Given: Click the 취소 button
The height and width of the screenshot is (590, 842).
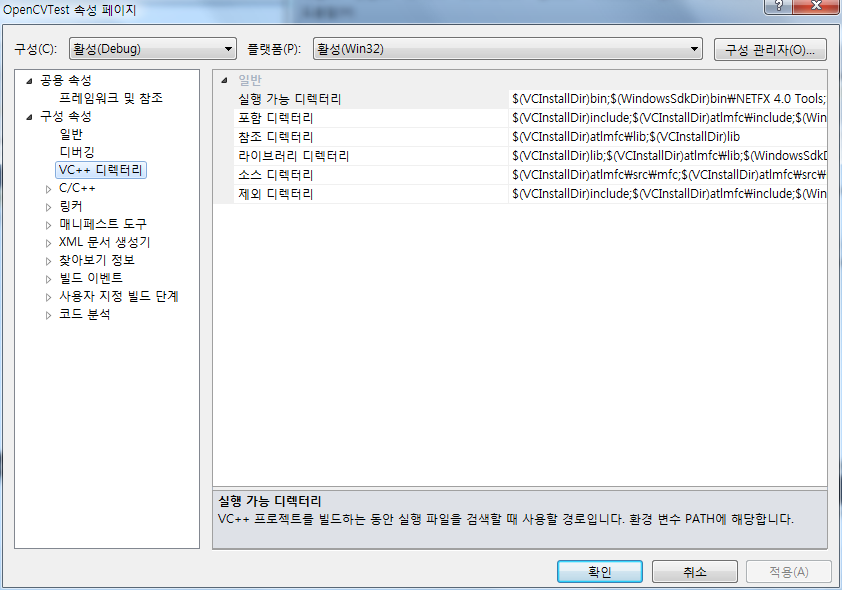Looking at the screenshot, I should click(x=694, y=571).
